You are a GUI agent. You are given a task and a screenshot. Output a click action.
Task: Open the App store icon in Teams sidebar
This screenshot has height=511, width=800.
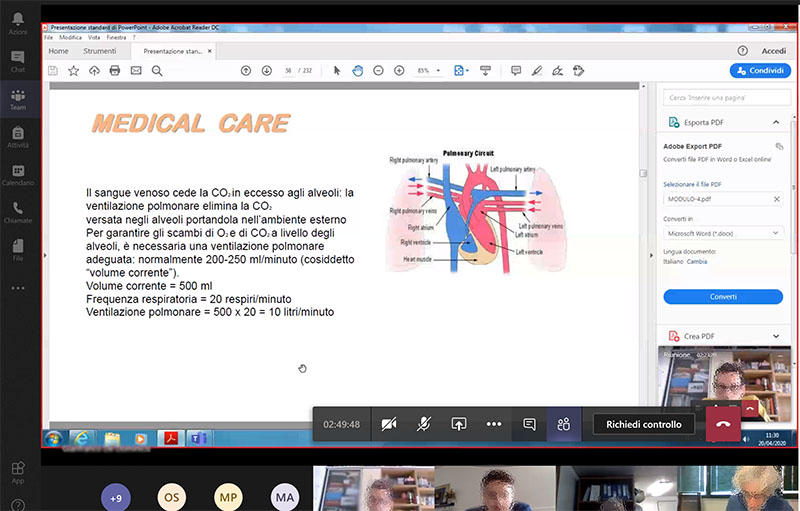(18, 472)
